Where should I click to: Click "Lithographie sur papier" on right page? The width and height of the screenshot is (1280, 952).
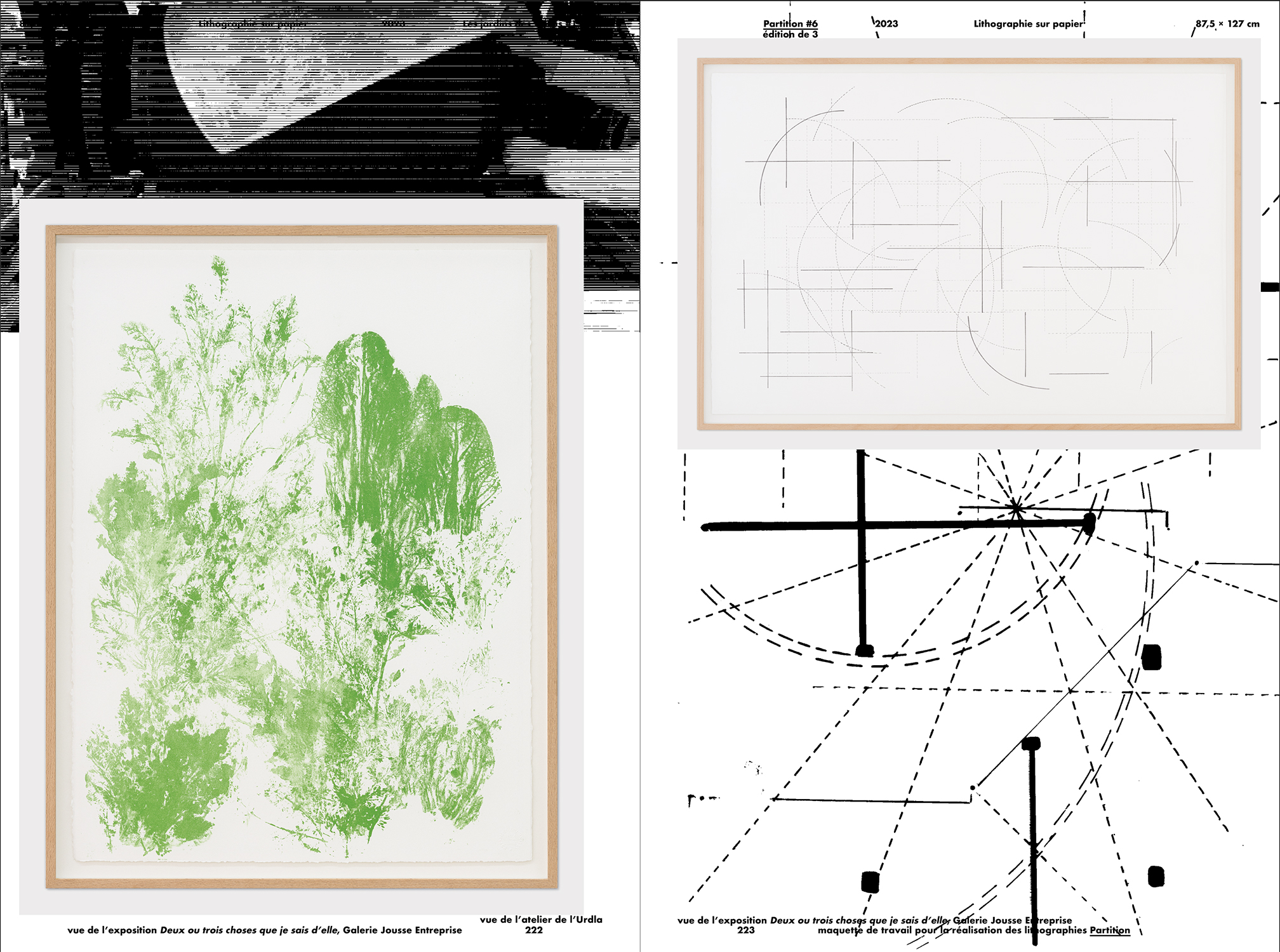click(x=1028, y=24)
